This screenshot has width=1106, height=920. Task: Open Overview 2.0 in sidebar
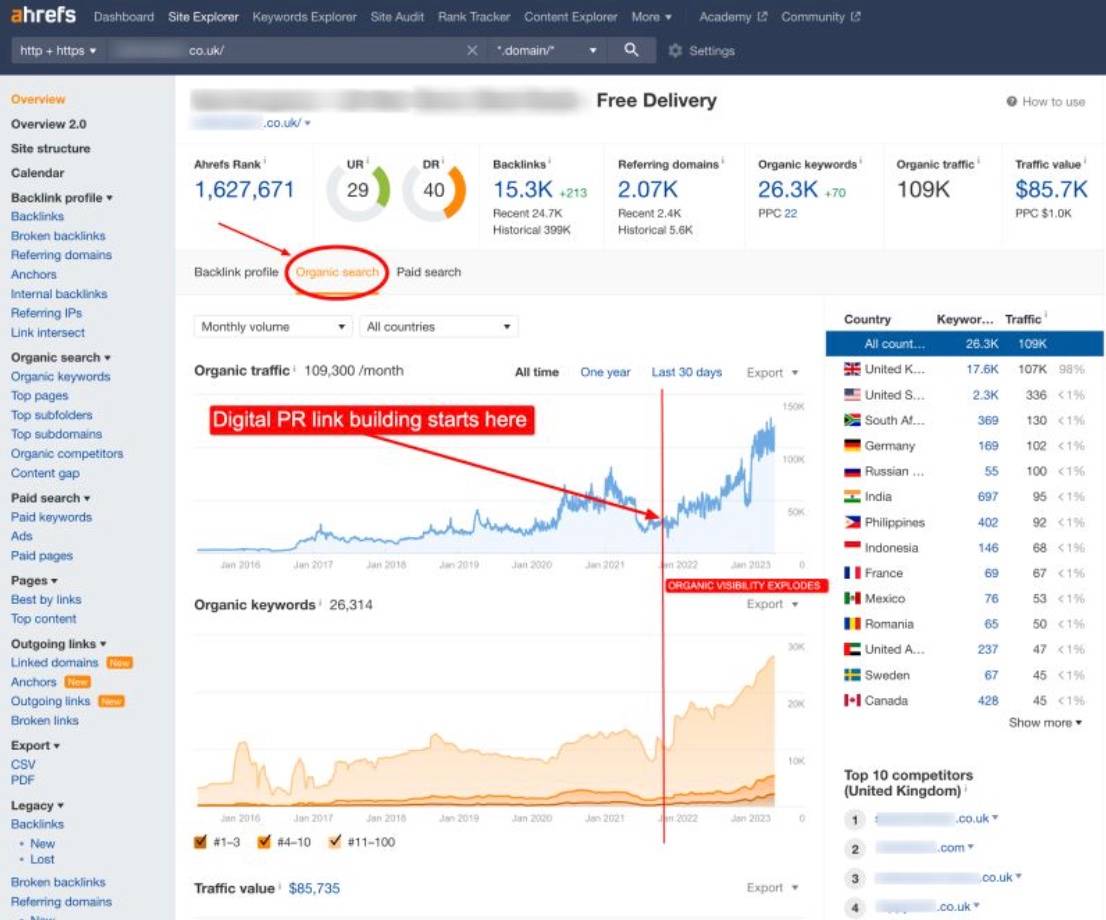[x=49, y=124]
